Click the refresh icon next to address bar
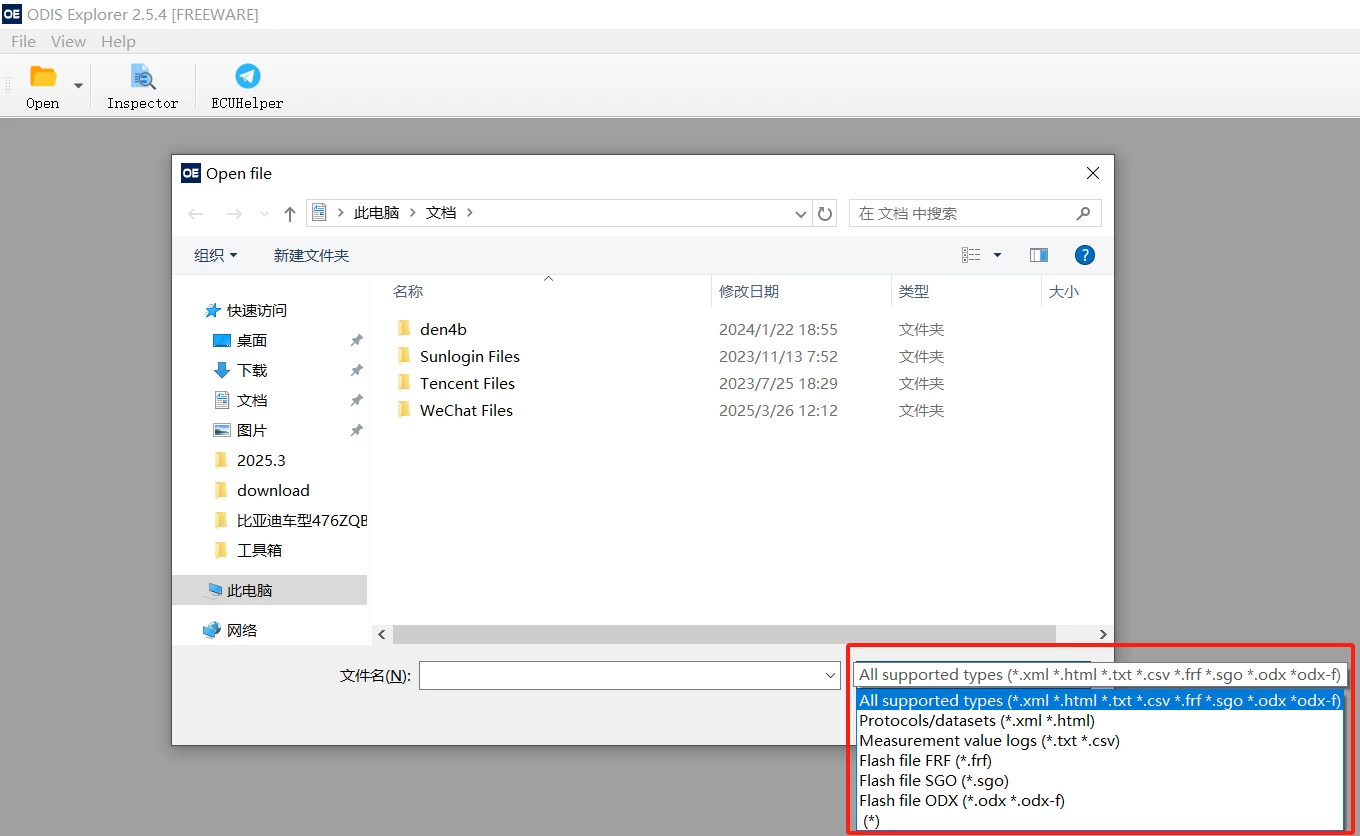Image resolution: width=1360 pixels, height=836 pixels. (x=825, y=213)
